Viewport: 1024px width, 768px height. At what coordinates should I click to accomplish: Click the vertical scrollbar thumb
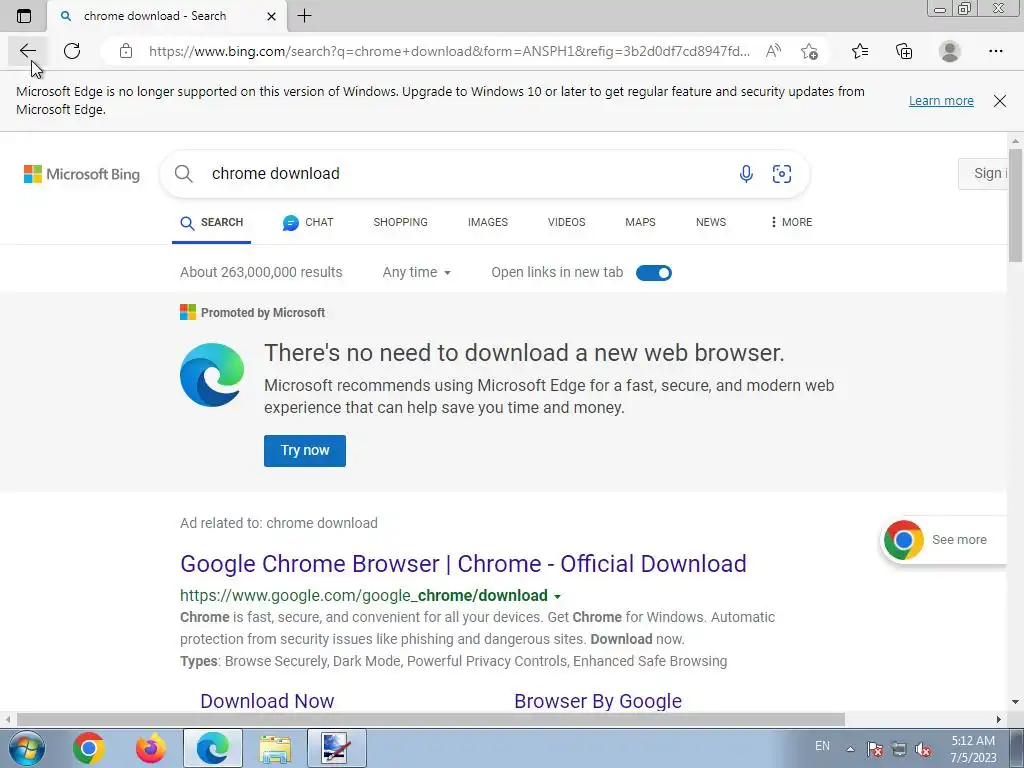(x=1015, y=206)
